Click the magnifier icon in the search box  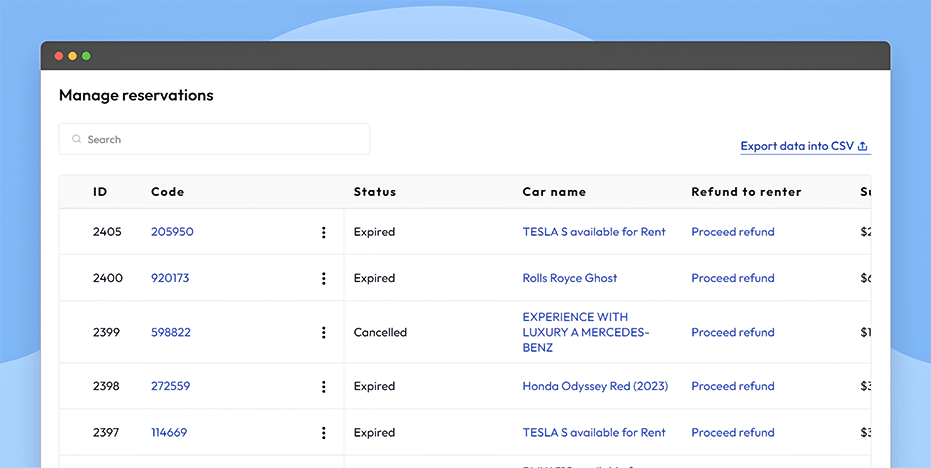click(77, 139)
